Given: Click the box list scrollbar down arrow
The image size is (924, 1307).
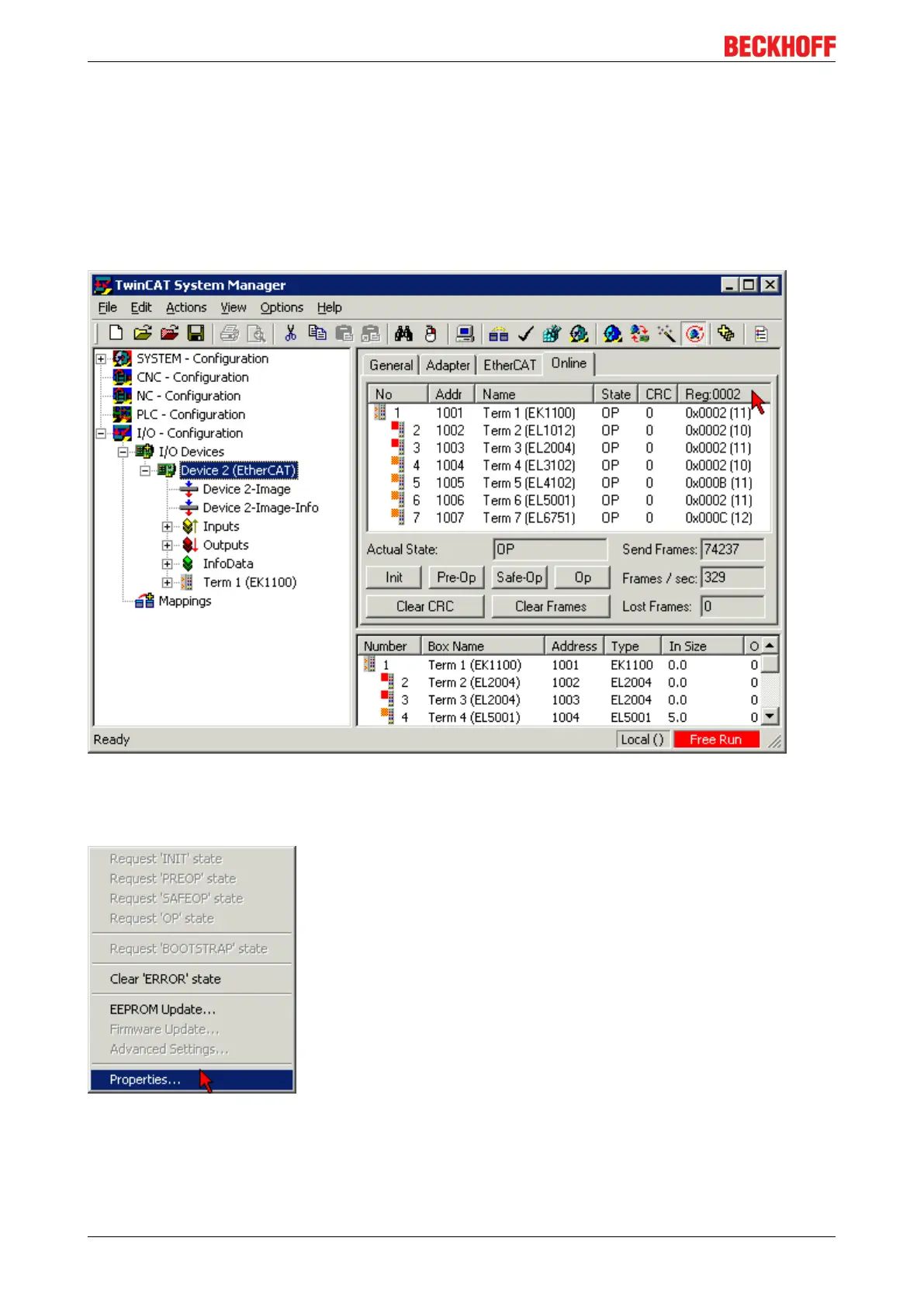Looking at the screenshot, I should click(x=770, y=716).
